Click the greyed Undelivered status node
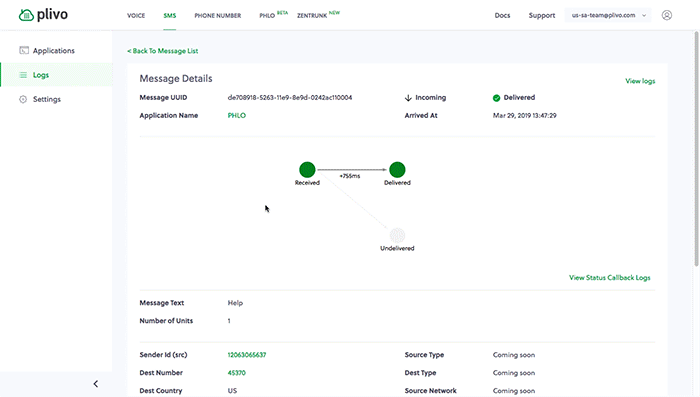This screenshot has height=397, width=700. pos(397,235)
